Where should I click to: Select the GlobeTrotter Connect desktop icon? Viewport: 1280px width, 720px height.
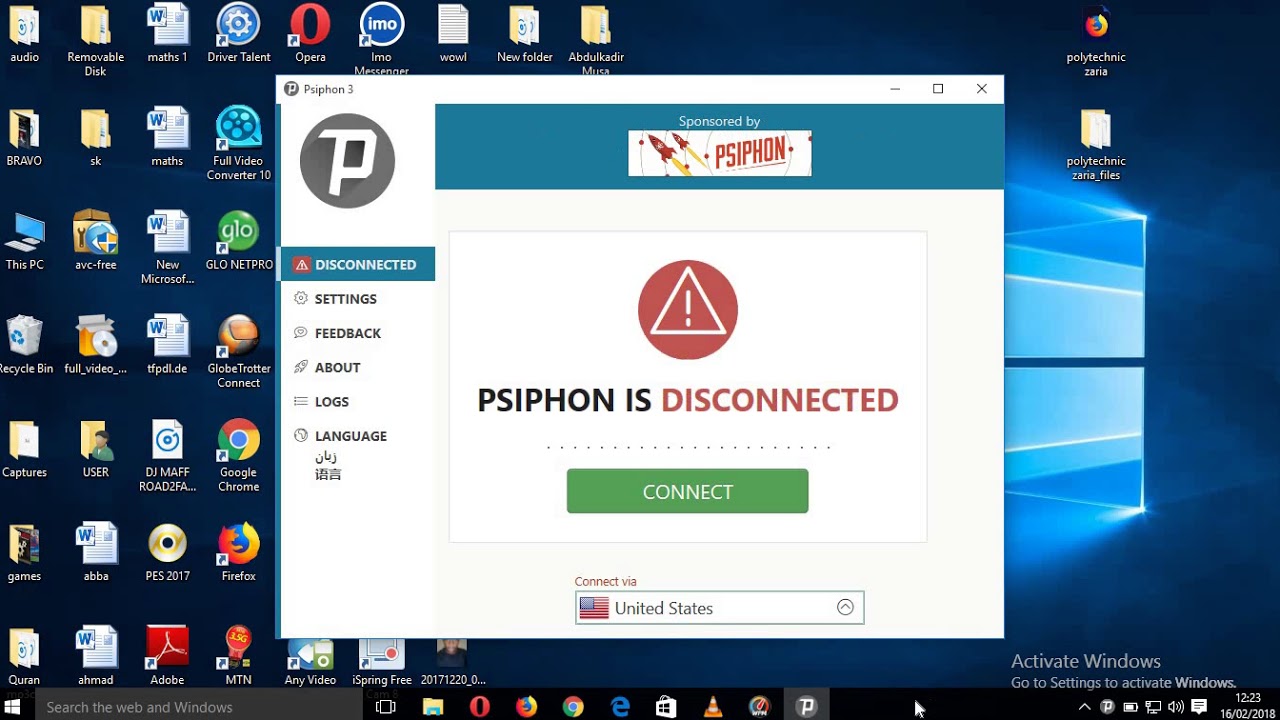tap(239, 352)
